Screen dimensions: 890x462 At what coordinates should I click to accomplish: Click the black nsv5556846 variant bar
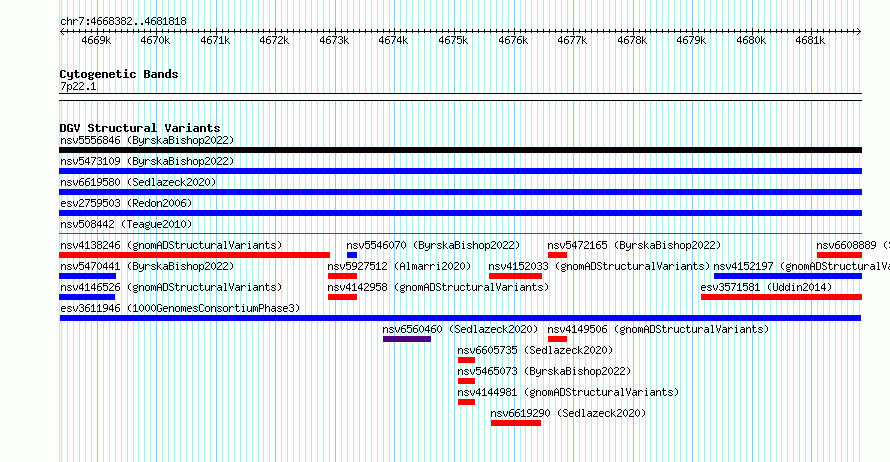click(x=460, y=150)
